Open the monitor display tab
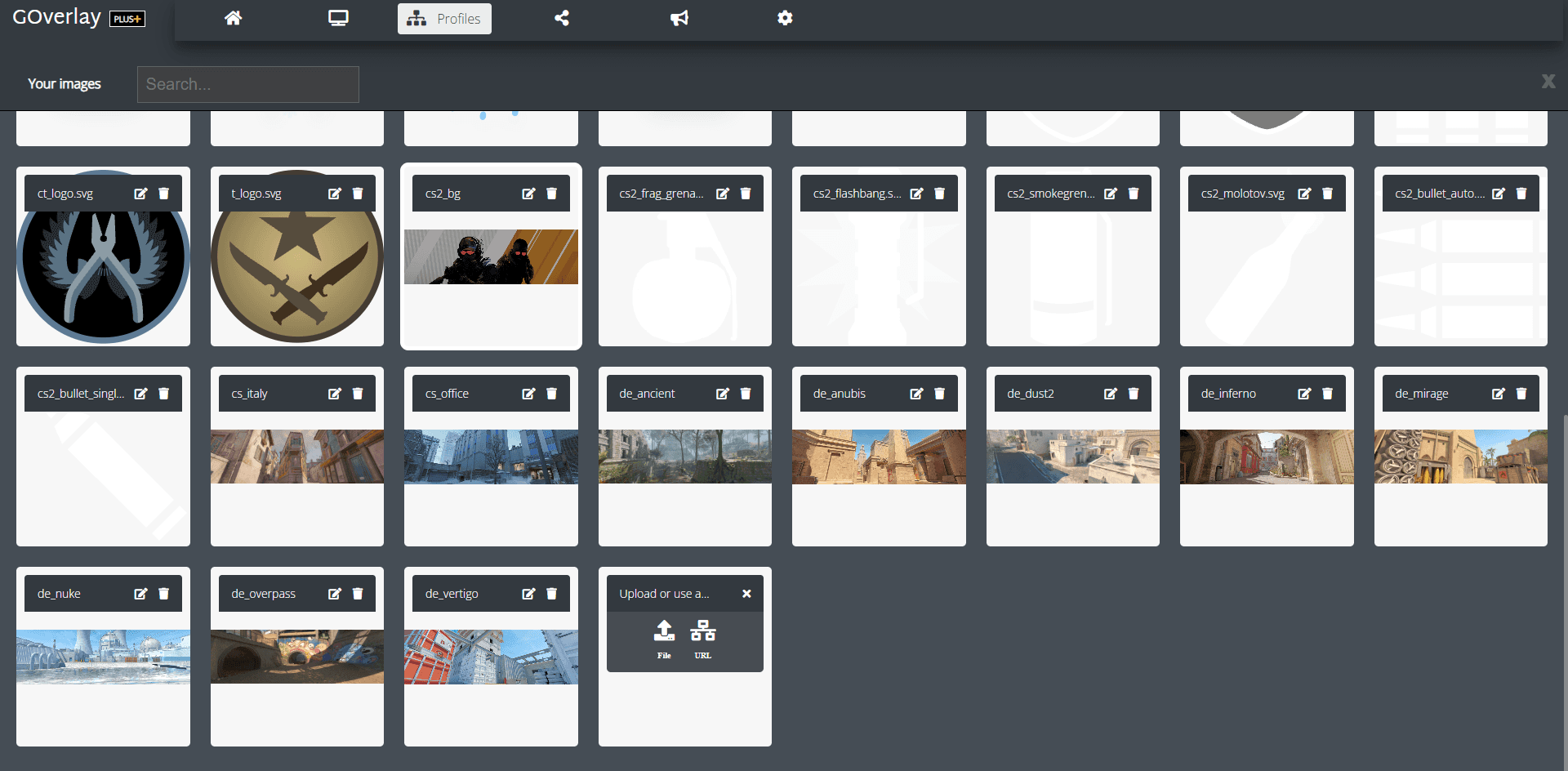This screenshot has width=1568, height=771. 338,18
